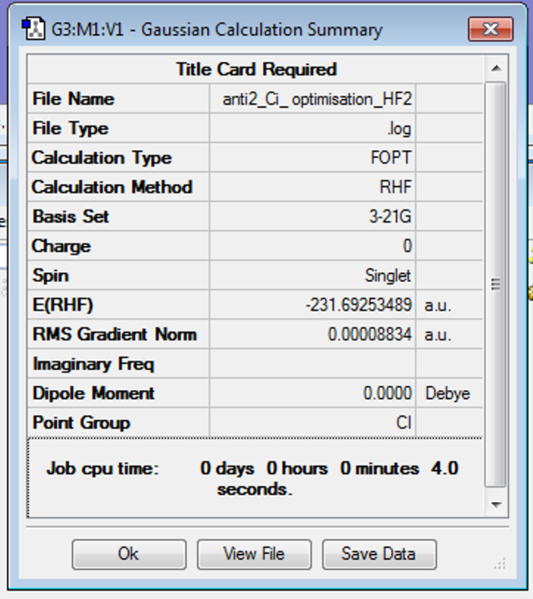Click the Save Data button
Viewport: 533px width, 599px height.
tap(379, 554)
